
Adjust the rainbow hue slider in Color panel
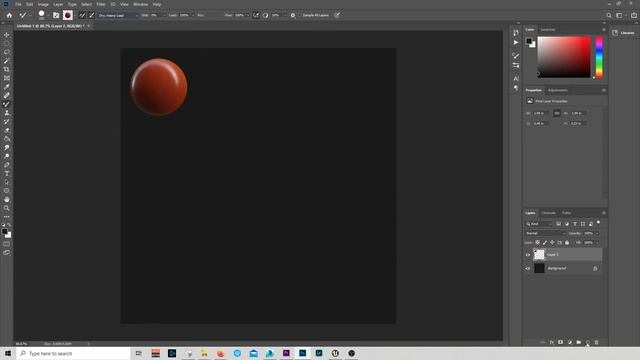[599, 57]
